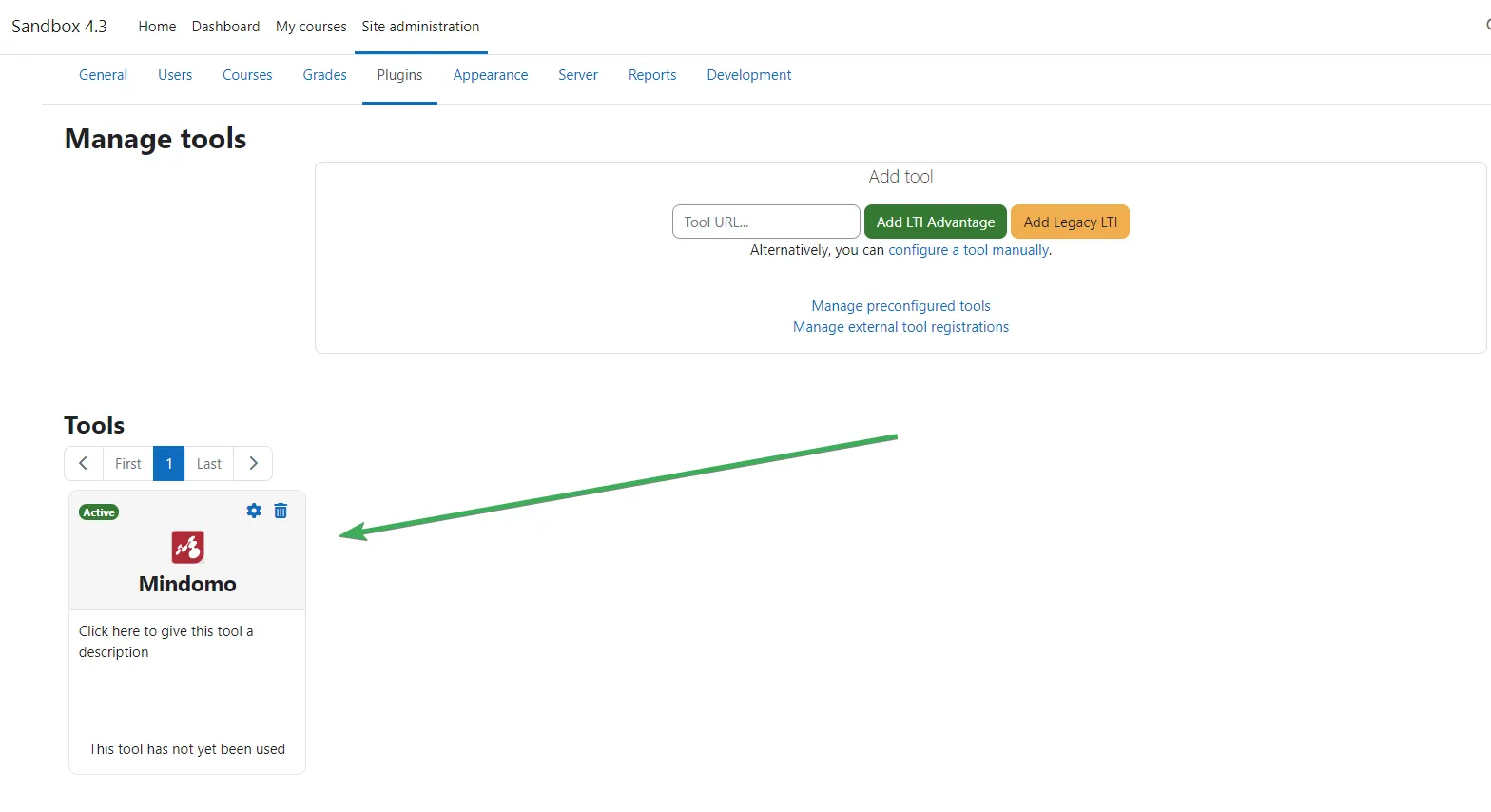Delete the Mindomo tool with trash icon

(x=281, y=512)
